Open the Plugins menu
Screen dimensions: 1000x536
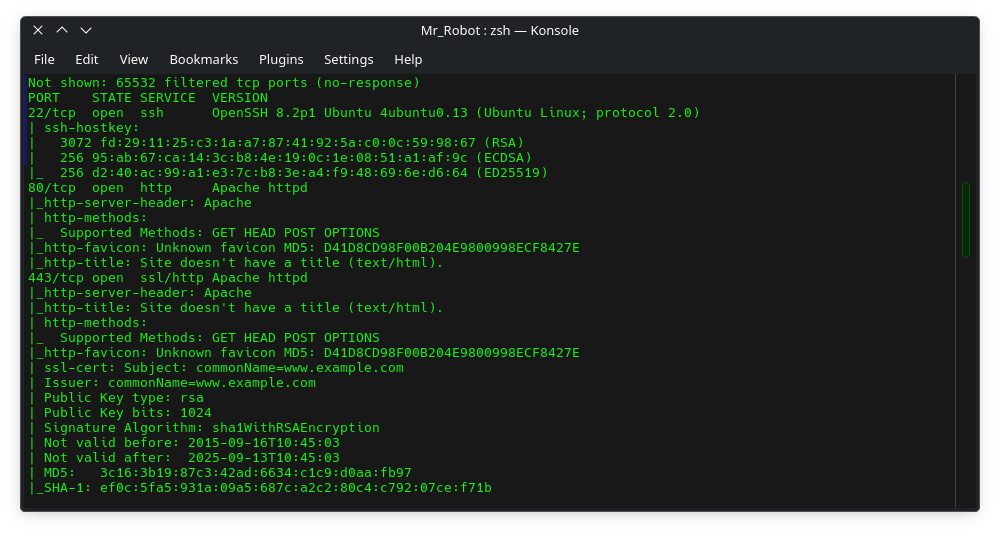tap(281, 59)
